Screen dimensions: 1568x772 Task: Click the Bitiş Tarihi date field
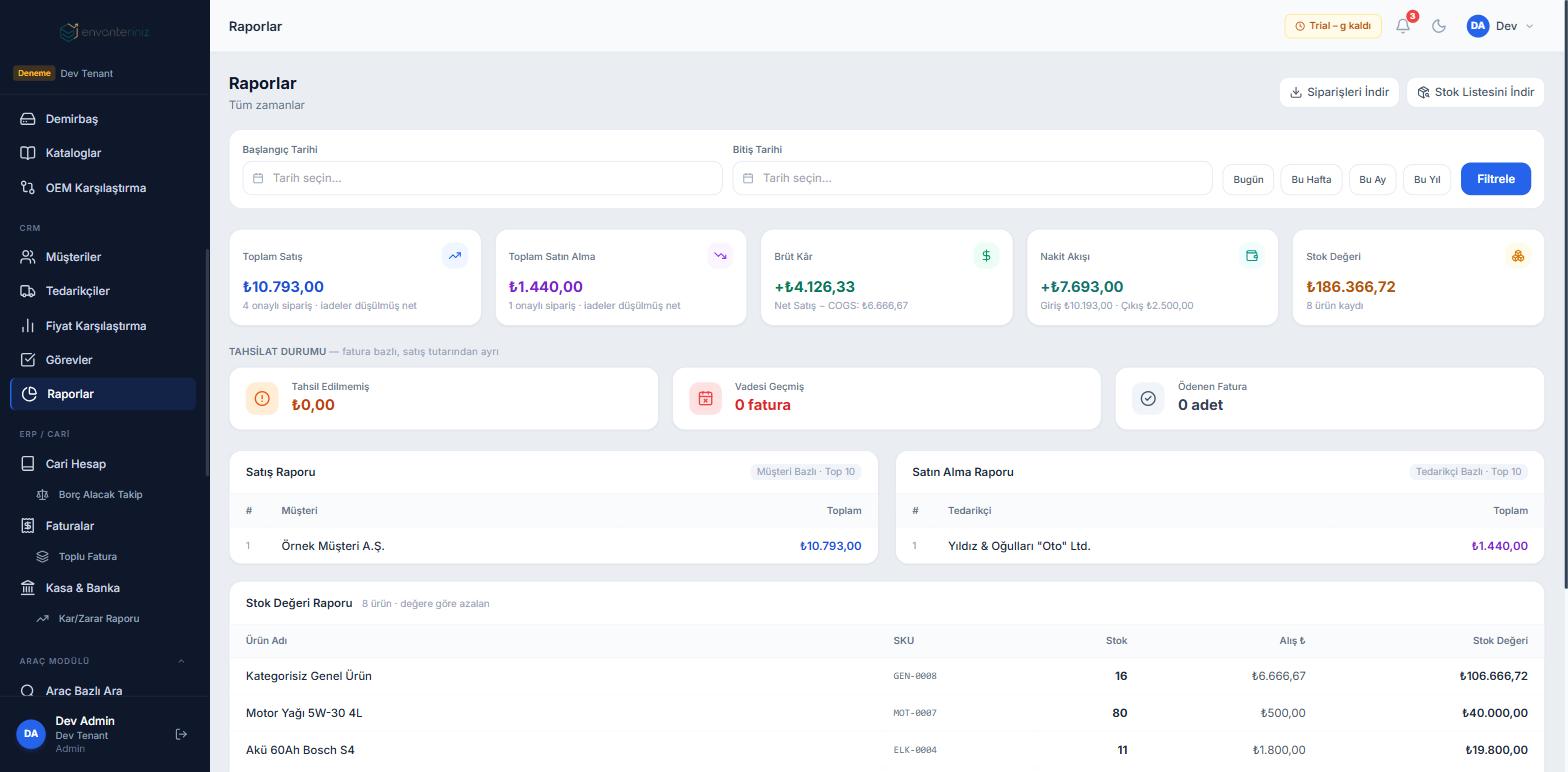pos(972,178)
